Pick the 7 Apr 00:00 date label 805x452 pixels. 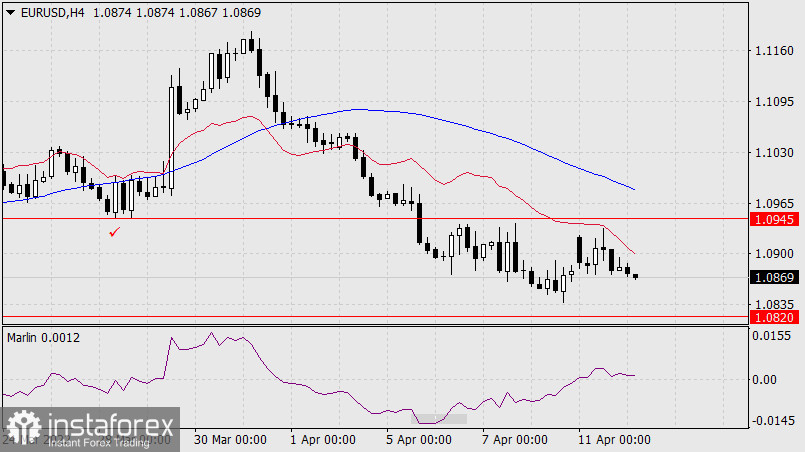pos(514,440)
